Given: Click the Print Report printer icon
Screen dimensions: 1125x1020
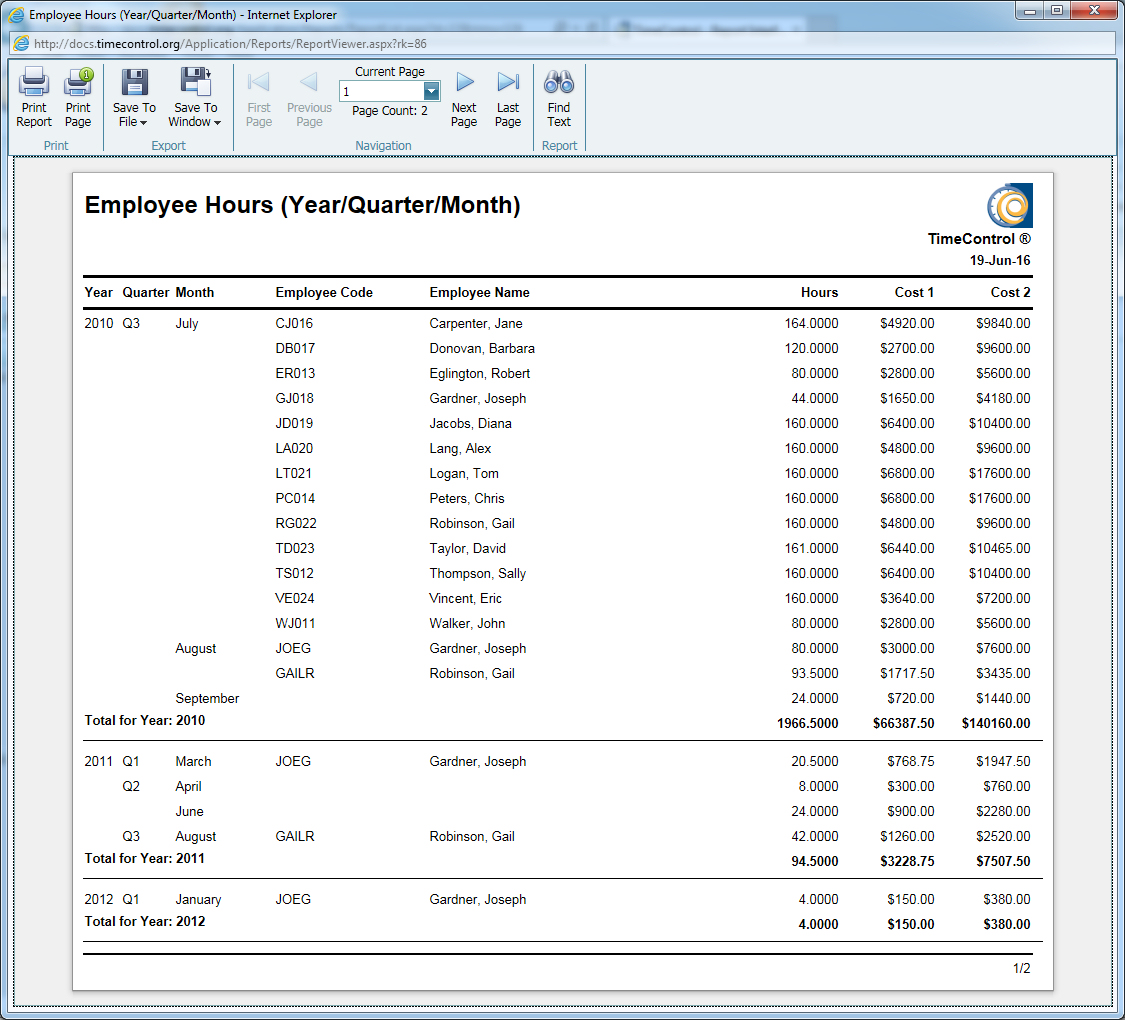Looking at the screenshot, I should pyautogui.click(x=34, y=82).
